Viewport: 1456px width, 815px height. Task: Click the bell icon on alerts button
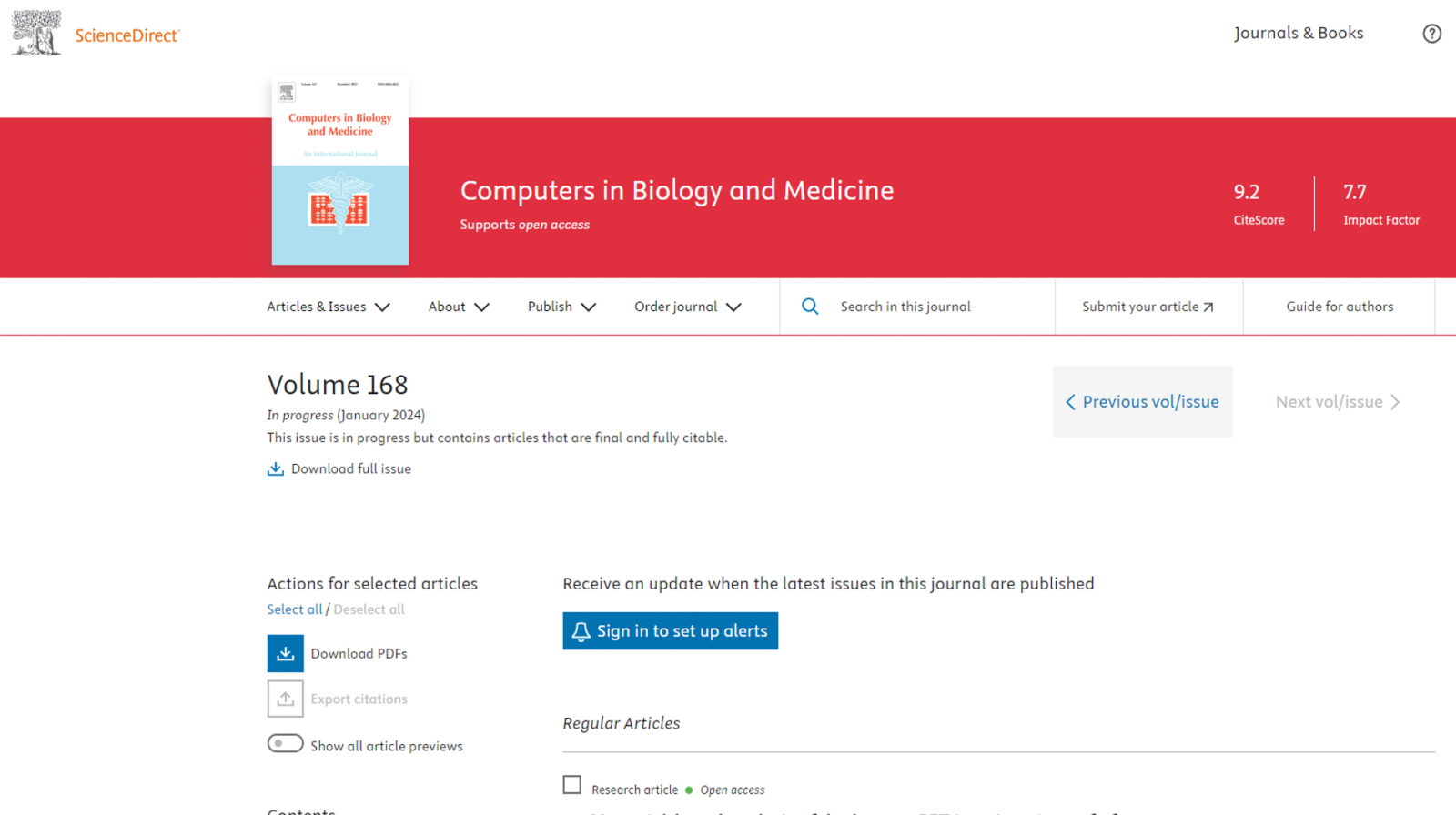[581, 631]
